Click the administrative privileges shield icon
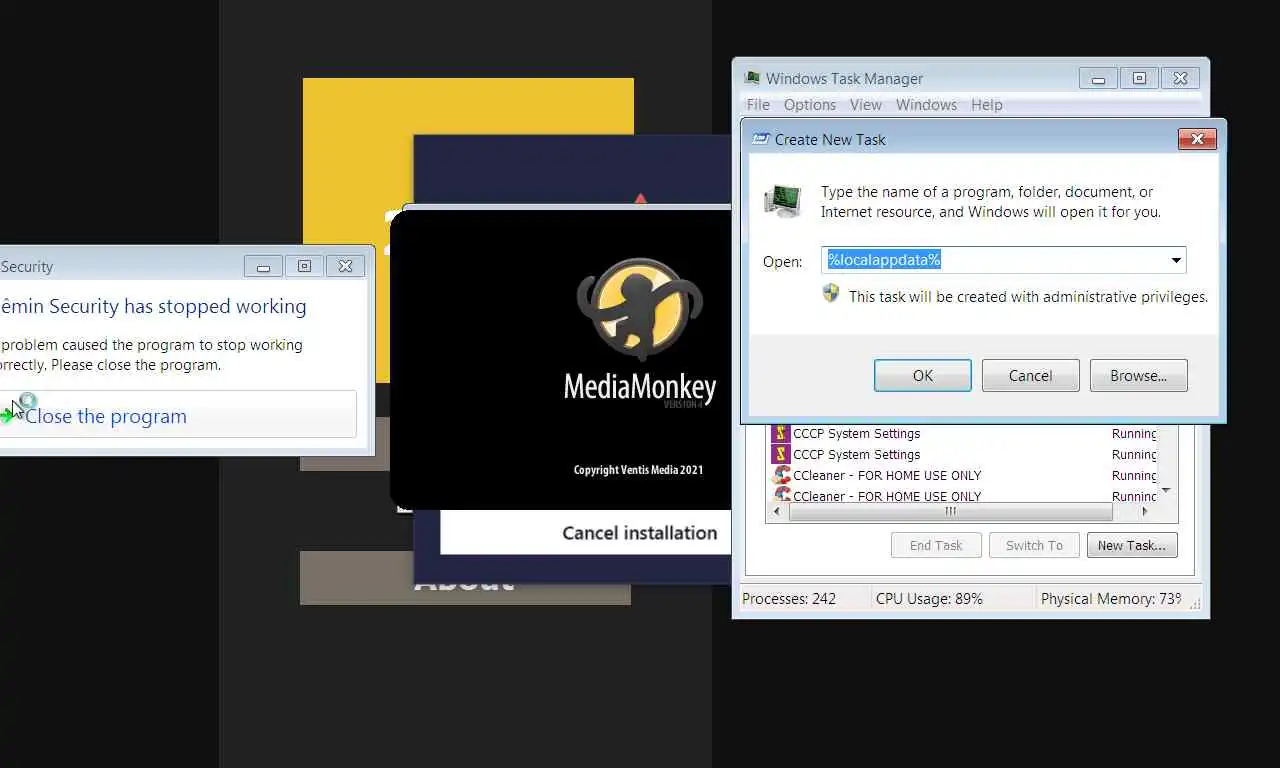The image size is (1280, 768). [x=831, y=293]
